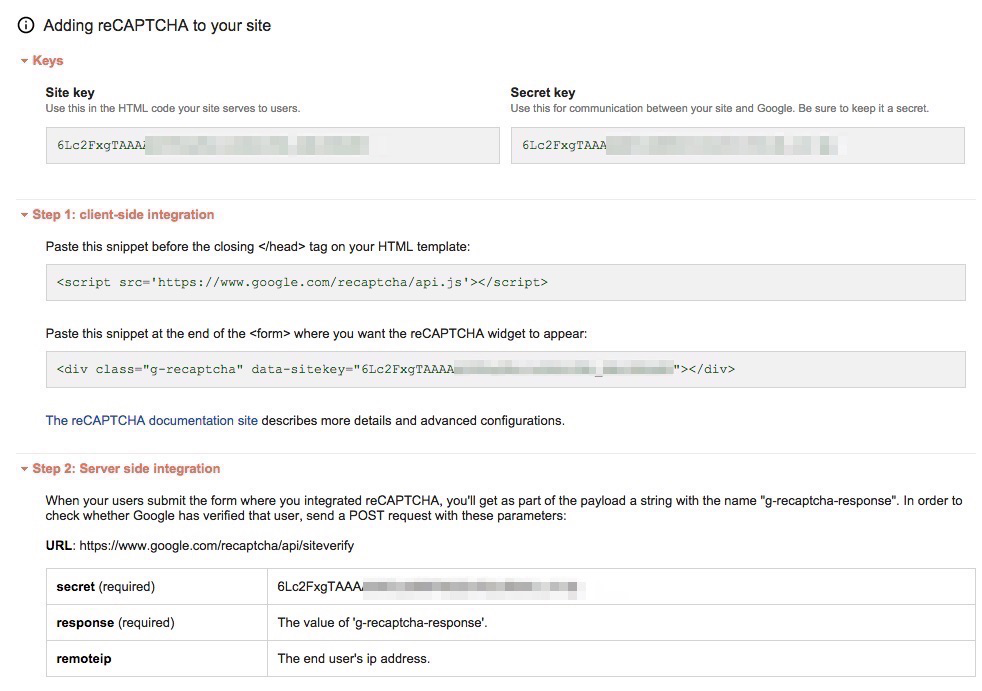Click the disclosure triangle next to Keys
Viewport: 982px width, 691px height.
point(26,61)
